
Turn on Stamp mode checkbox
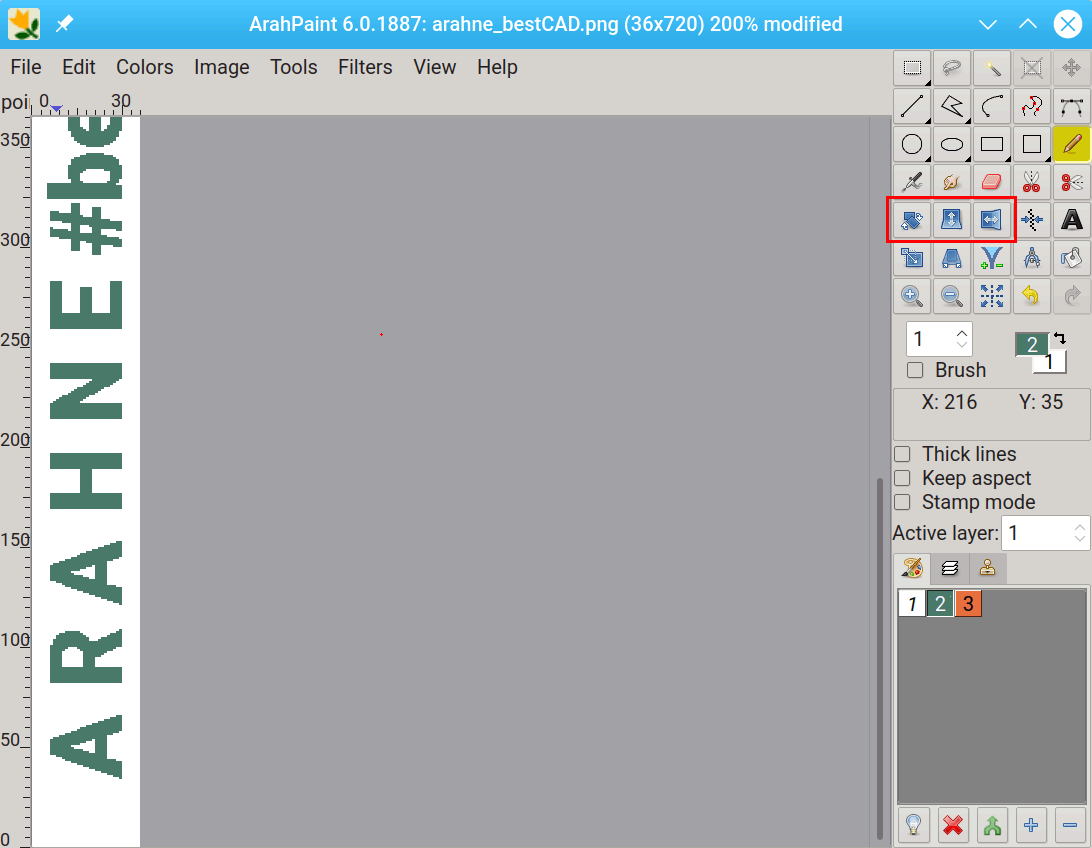click(x=903, y=502)
